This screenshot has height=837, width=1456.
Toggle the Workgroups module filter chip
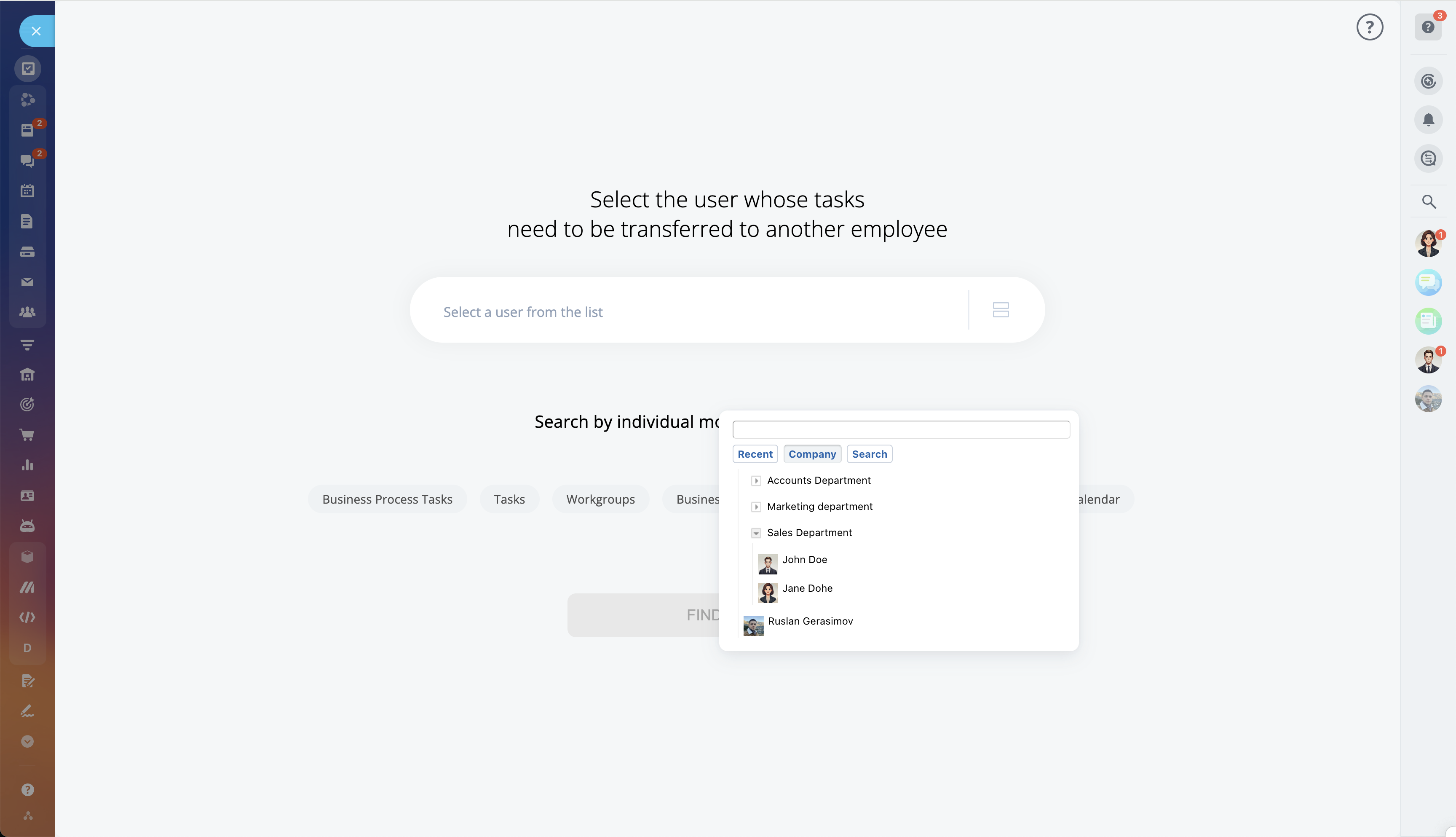[x=600, y=499]
